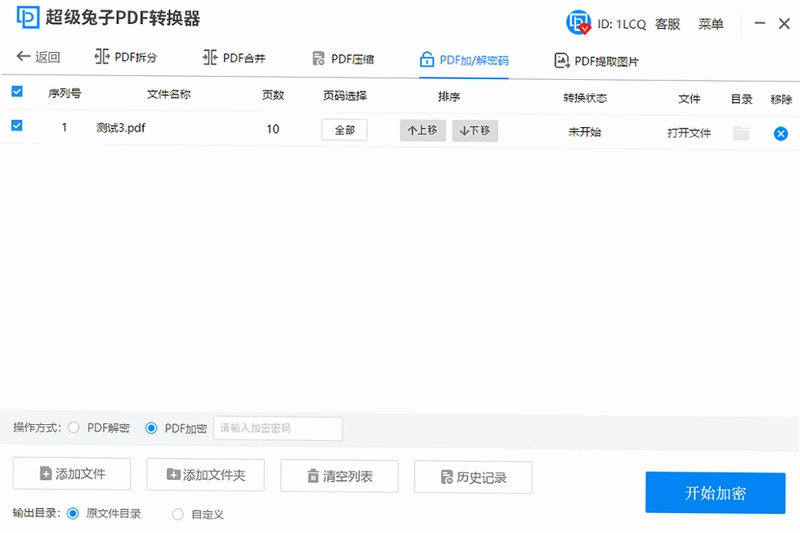Clear the list with 清空列表
The image size is (800, 533).
tap(339, 476)
